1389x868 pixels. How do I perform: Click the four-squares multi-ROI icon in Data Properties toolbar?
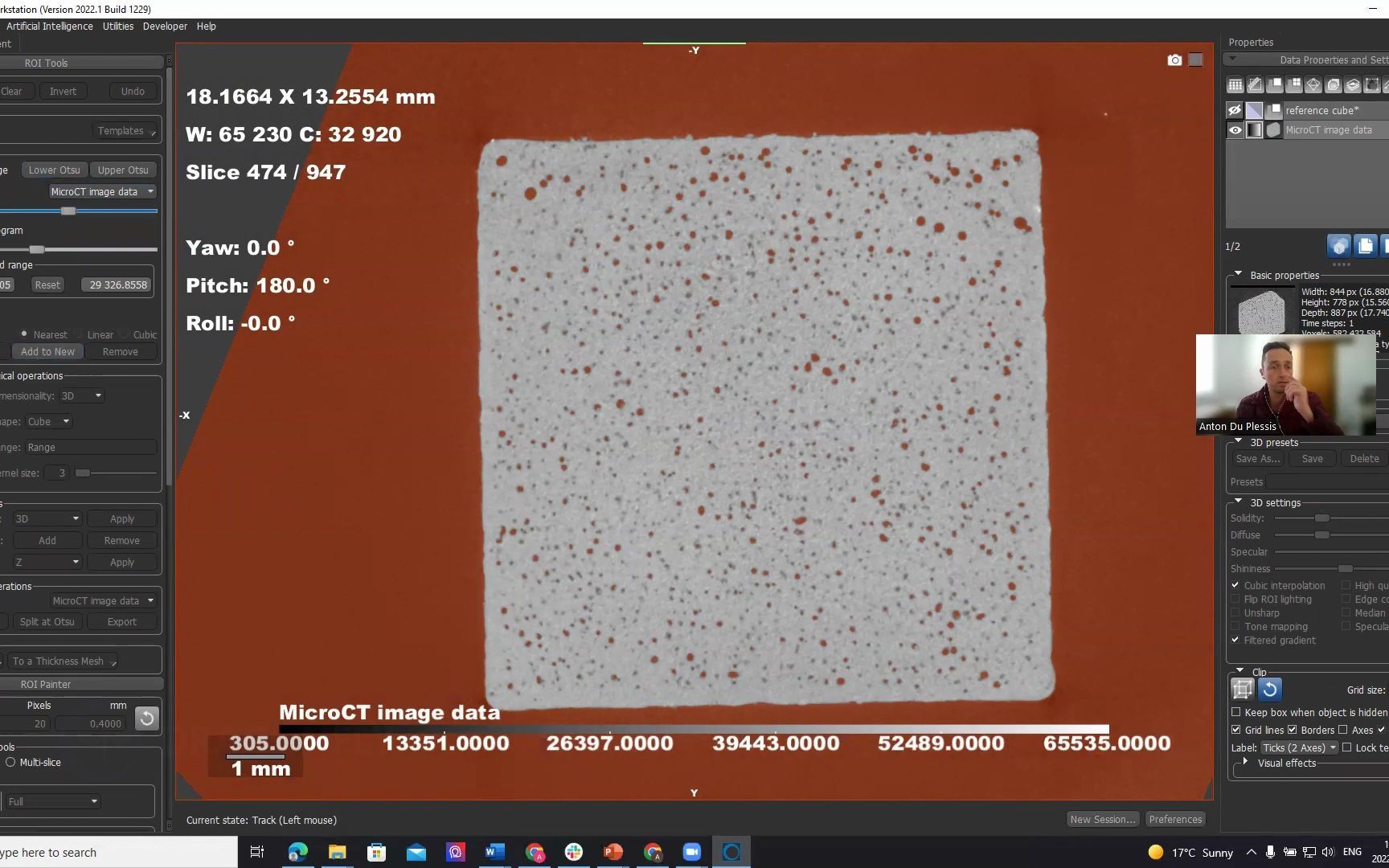pyautogui.click(x=1294, y=84)
